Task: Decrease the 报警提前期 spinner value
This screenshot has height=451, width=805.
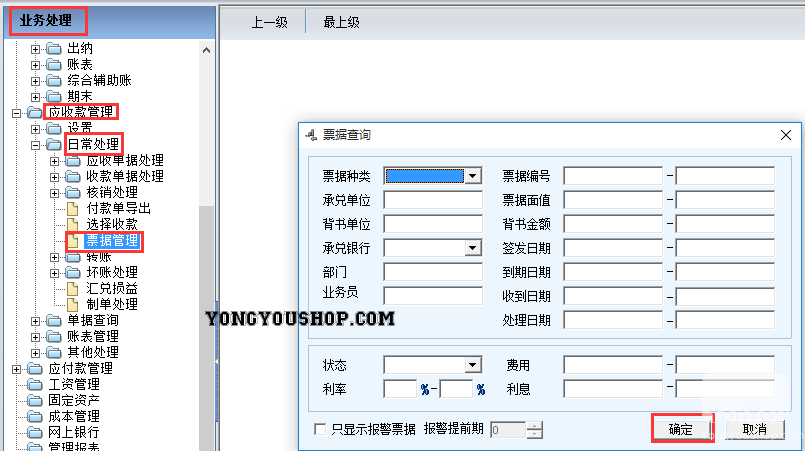Action: click(x=534, y=434)
